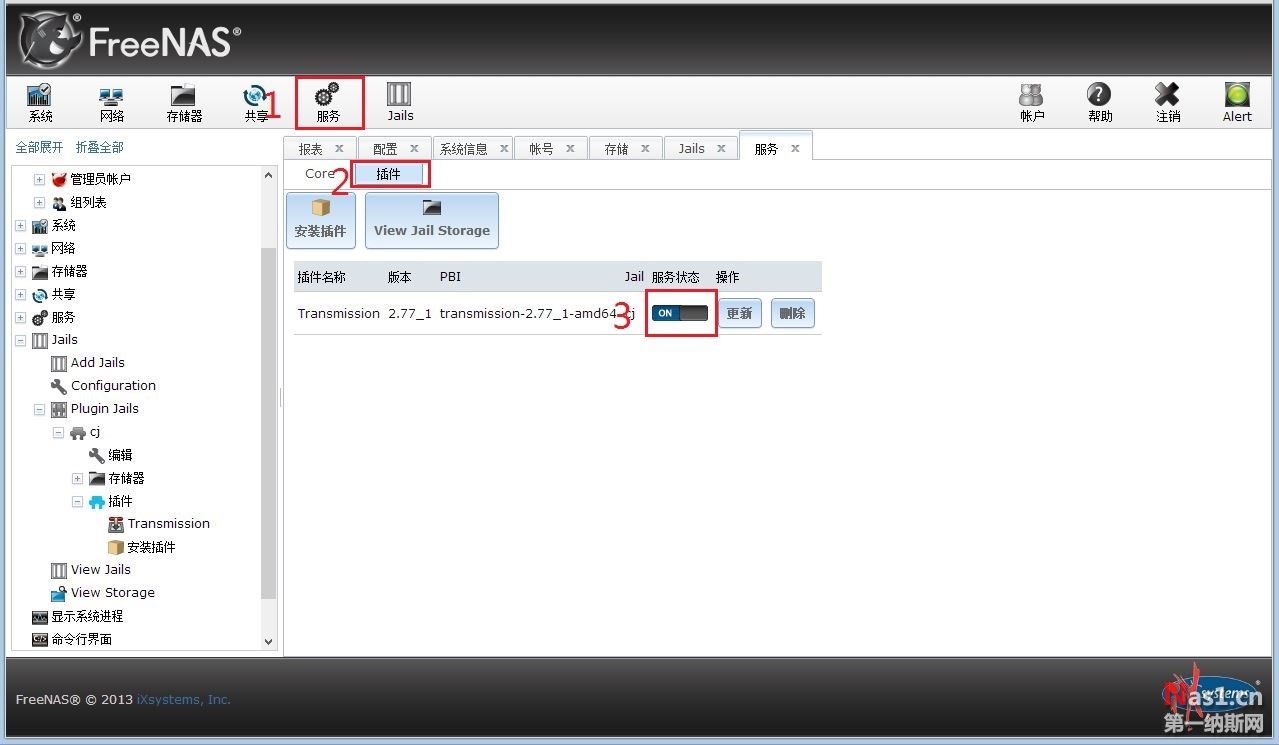This screenshot has width=1279, height=745.
Task: Switch to the 系统信息 tab
Action: (464, 149)
